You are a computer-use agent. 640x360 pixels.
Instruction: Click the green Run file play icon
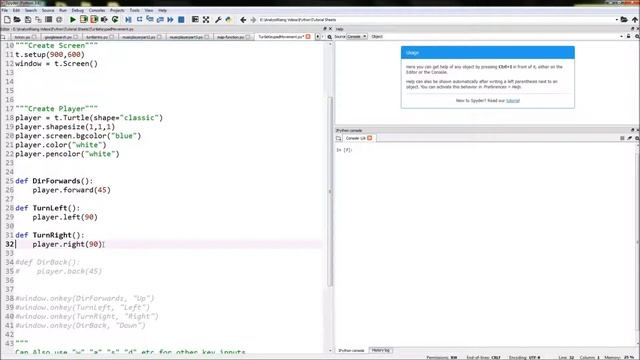(x=73, y=20)
